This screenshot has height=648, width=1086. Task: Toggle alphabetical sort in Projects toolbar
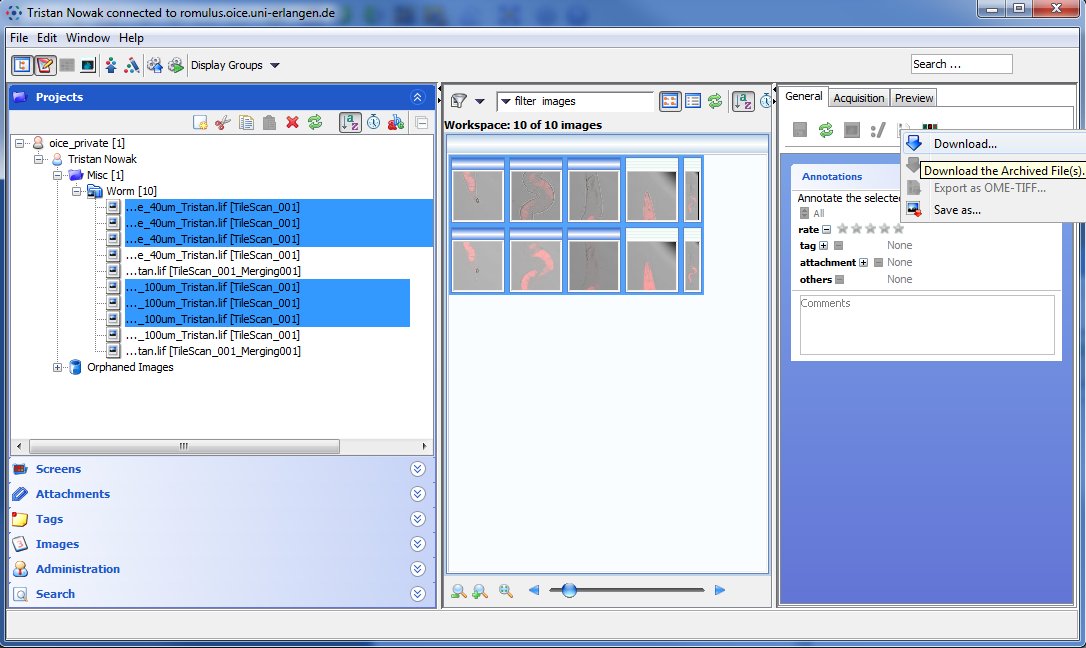tap(350, 122)
